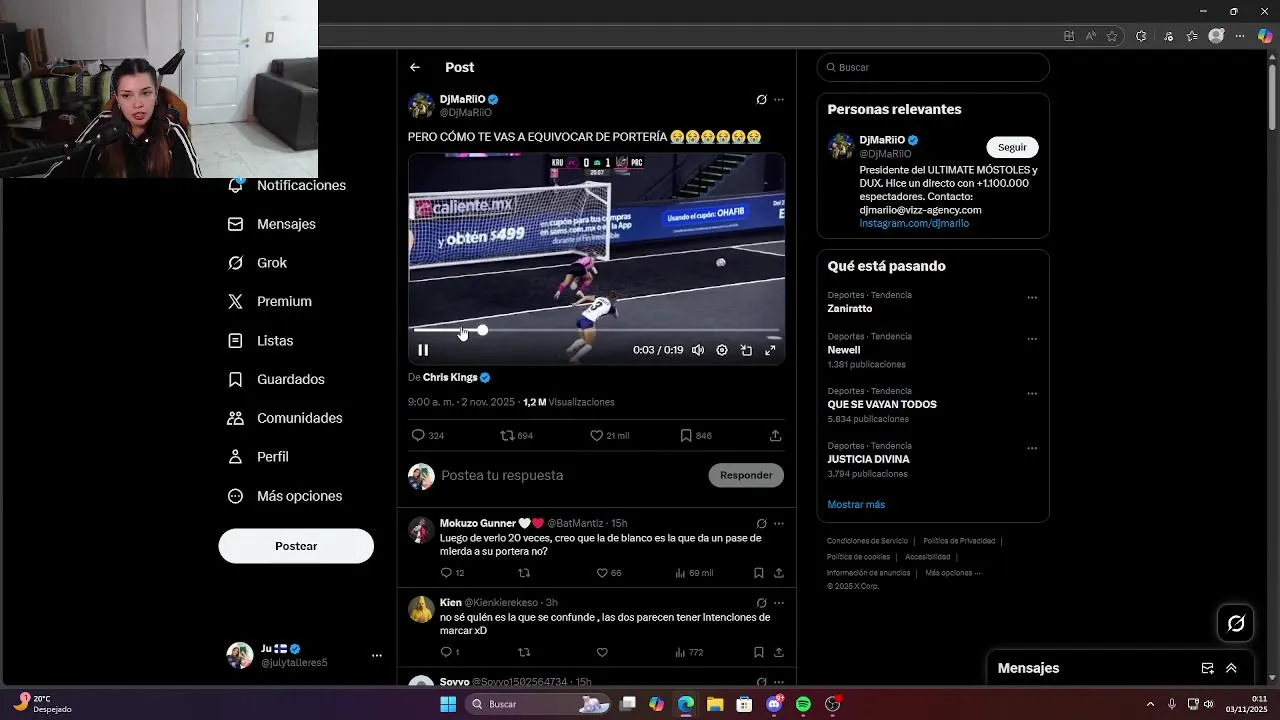This screenshot has height=720, width=1280.
Task: Click the reply count 324 icon
Action: (418, 436)
